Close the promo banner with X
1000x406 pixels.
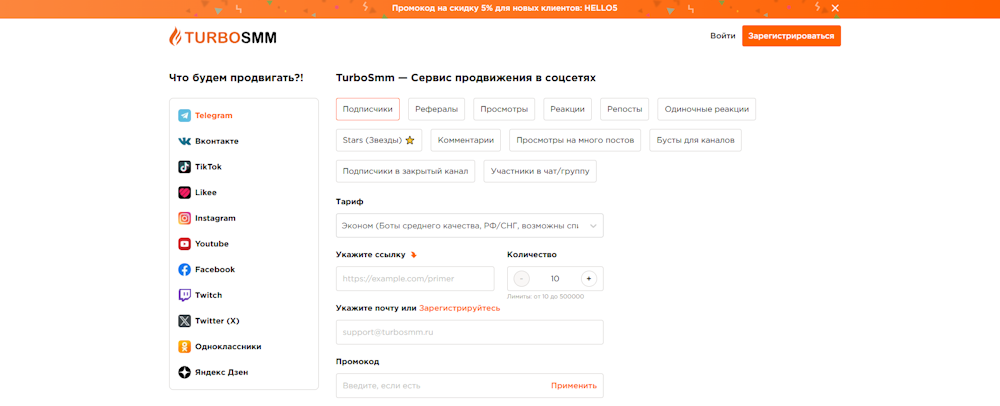click(835, 8)
